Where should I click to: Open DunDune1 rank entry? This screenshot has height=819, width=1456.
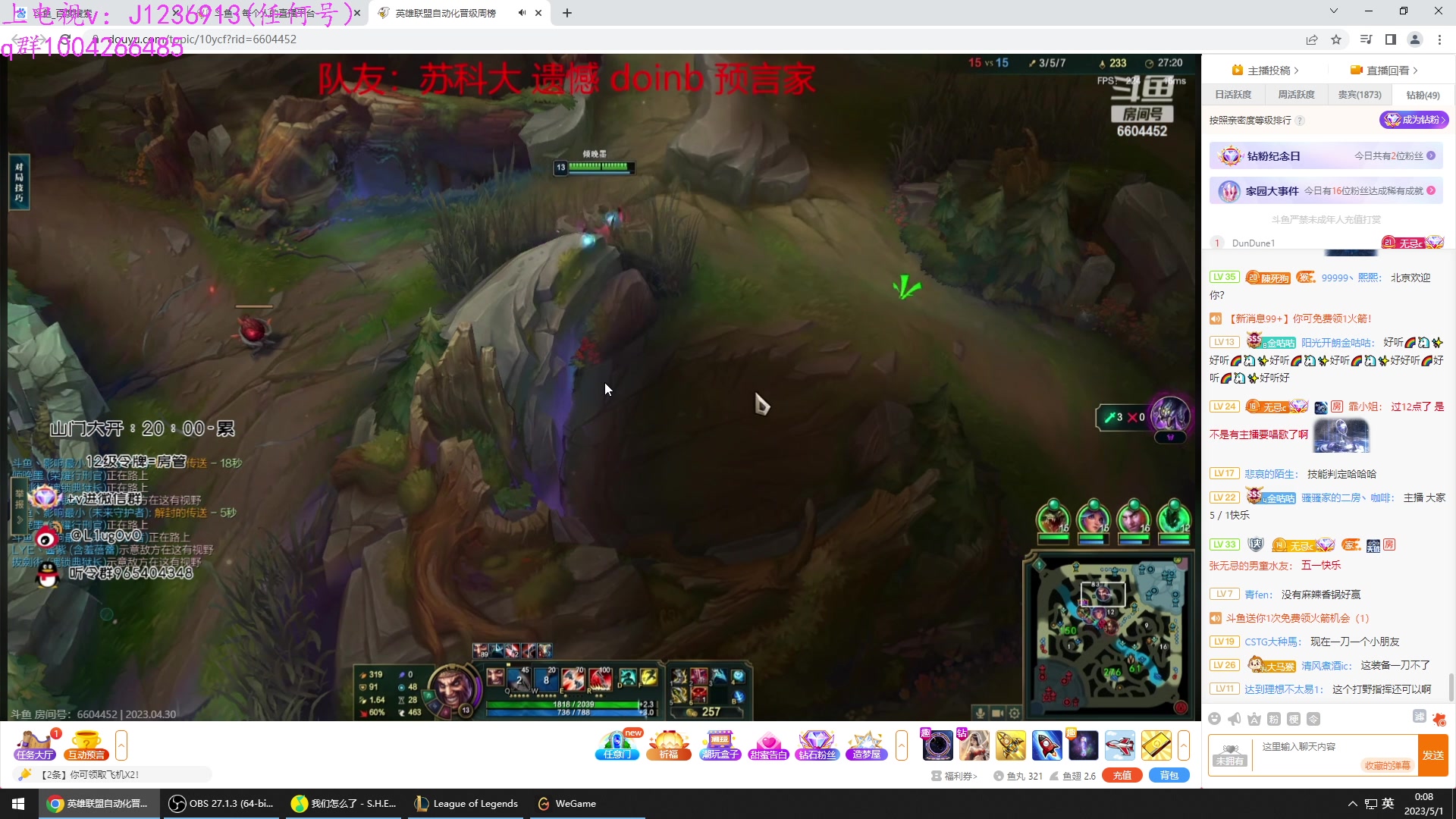[1253, 243]
